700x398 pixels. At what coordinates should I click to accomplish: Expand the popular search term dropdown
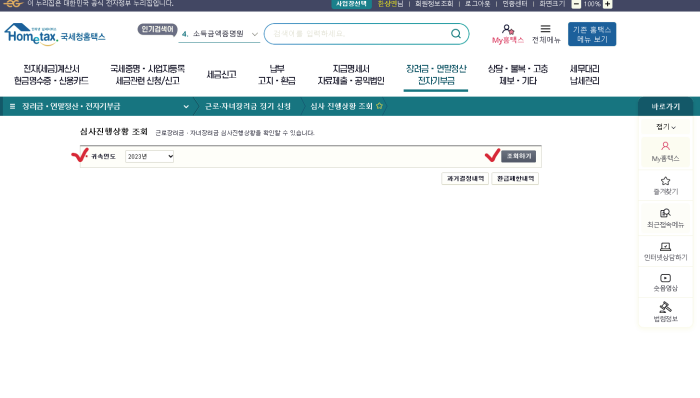(254, 34)
